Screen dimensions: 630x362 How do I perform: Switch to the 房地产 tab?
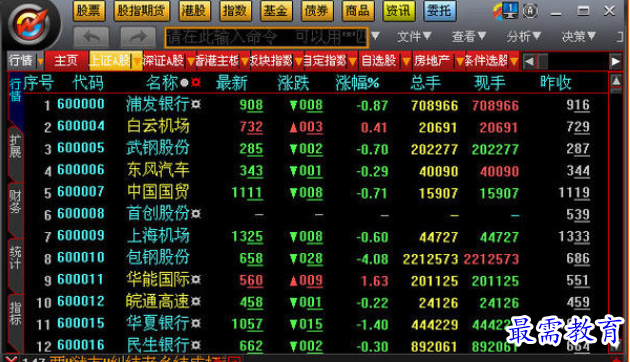[x=432, y=61]
